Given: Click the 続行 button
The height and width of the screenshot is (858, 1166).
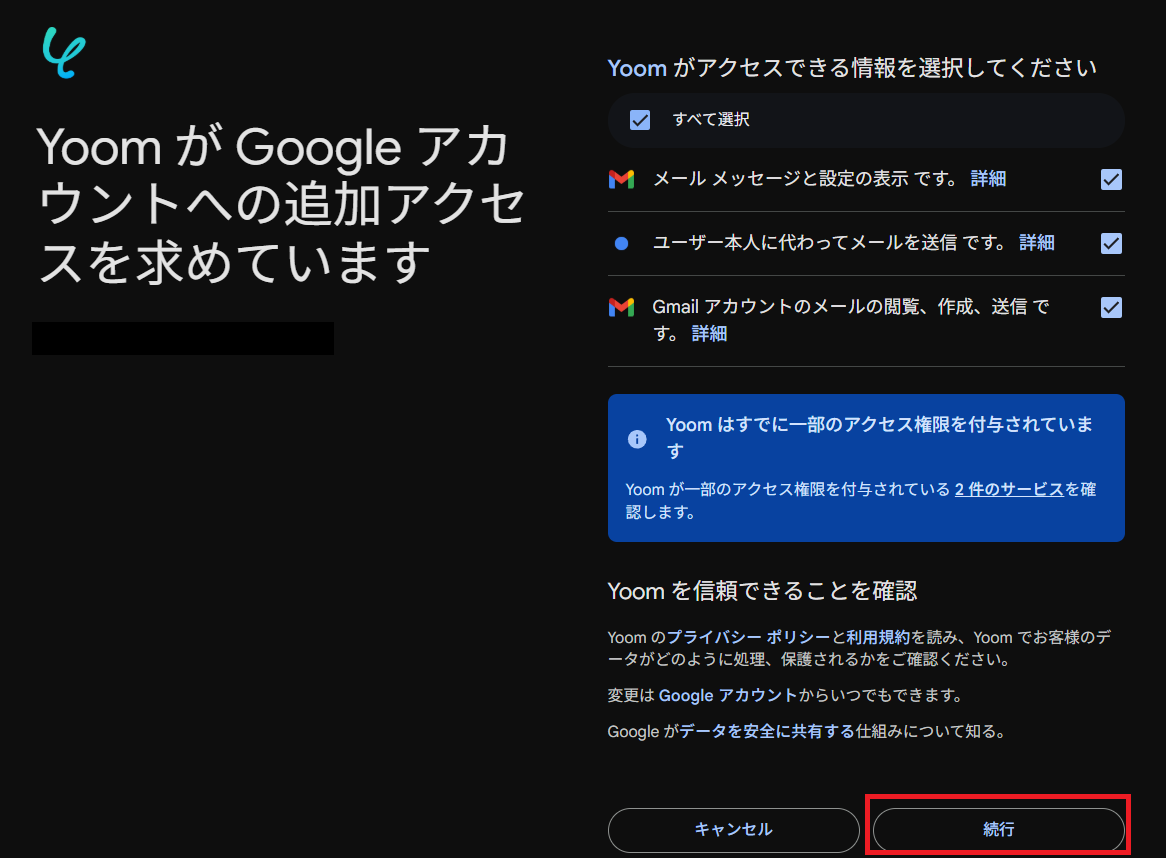Looking at the screenshot, I should click(x=998, y=830).
